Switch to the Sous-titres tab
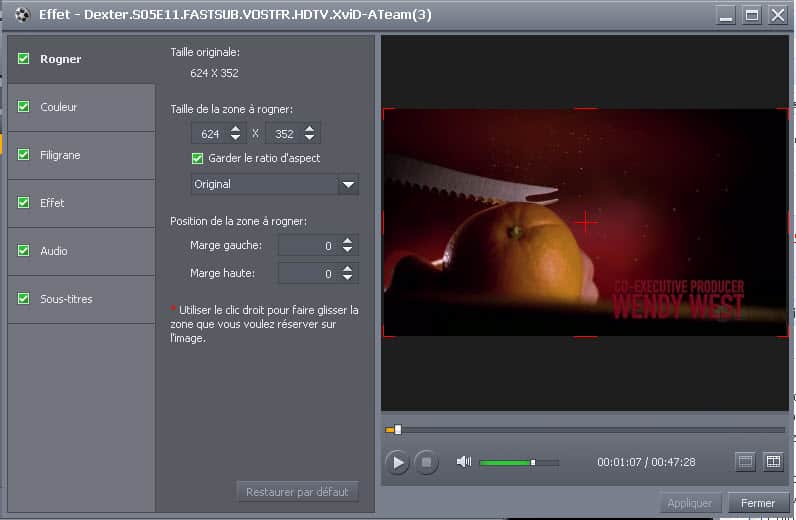Image resolution: width=796 pixels, height=520 pixels. click(81, 299)
